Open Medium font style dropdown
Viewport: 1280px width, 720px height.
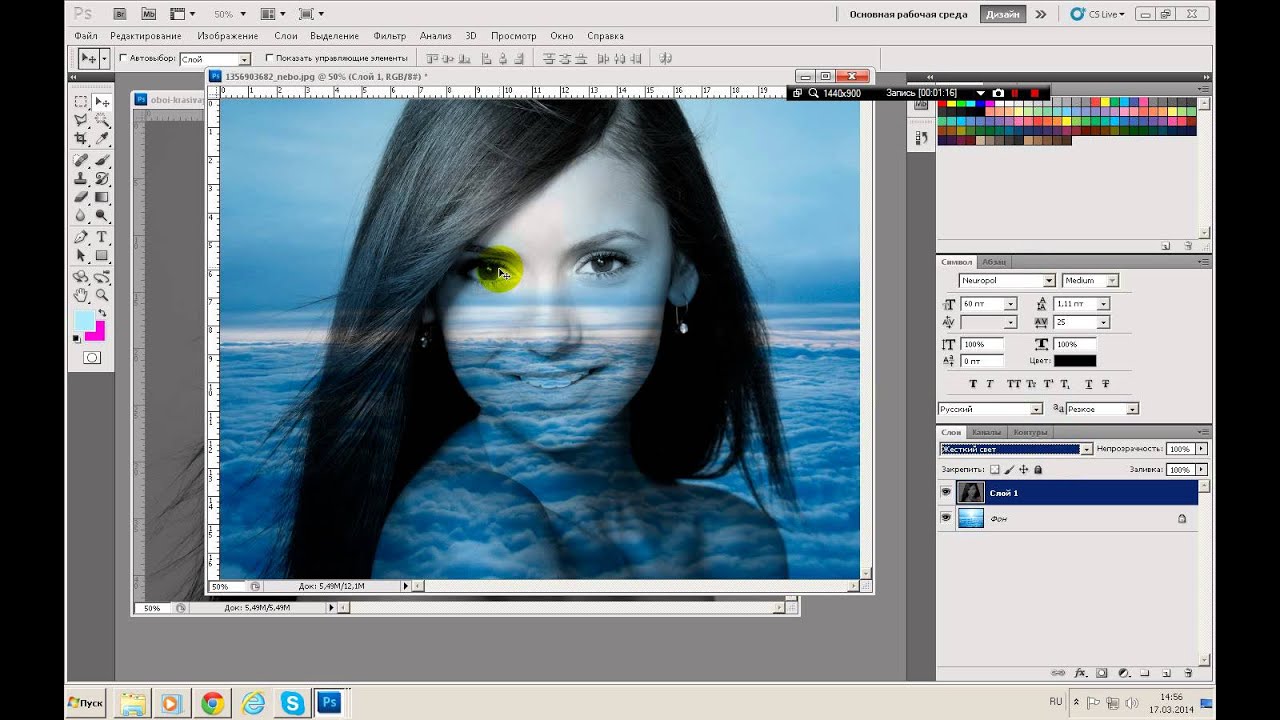pos(1090,281)
